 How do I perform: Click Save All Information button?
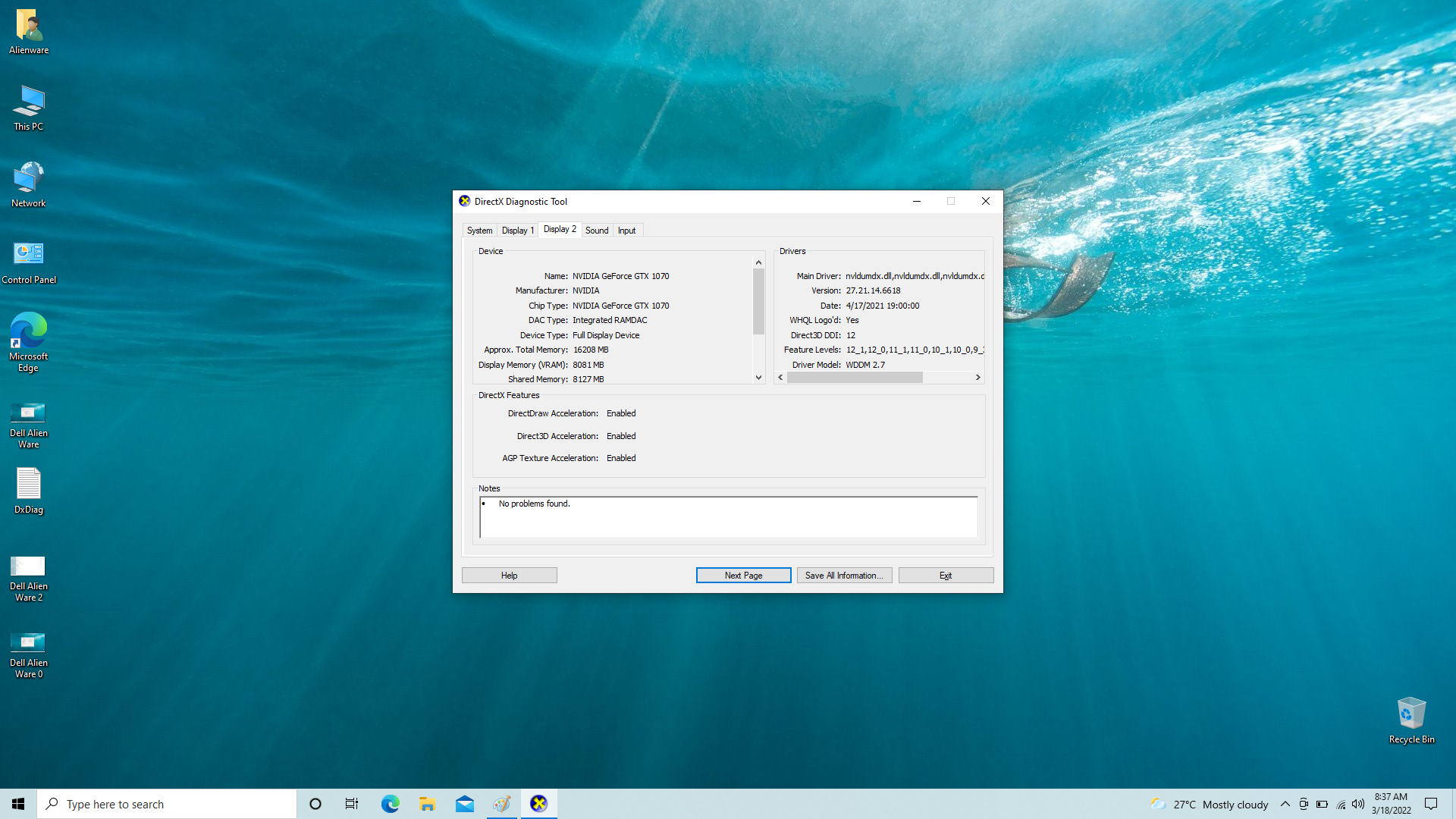click(843, 574)
